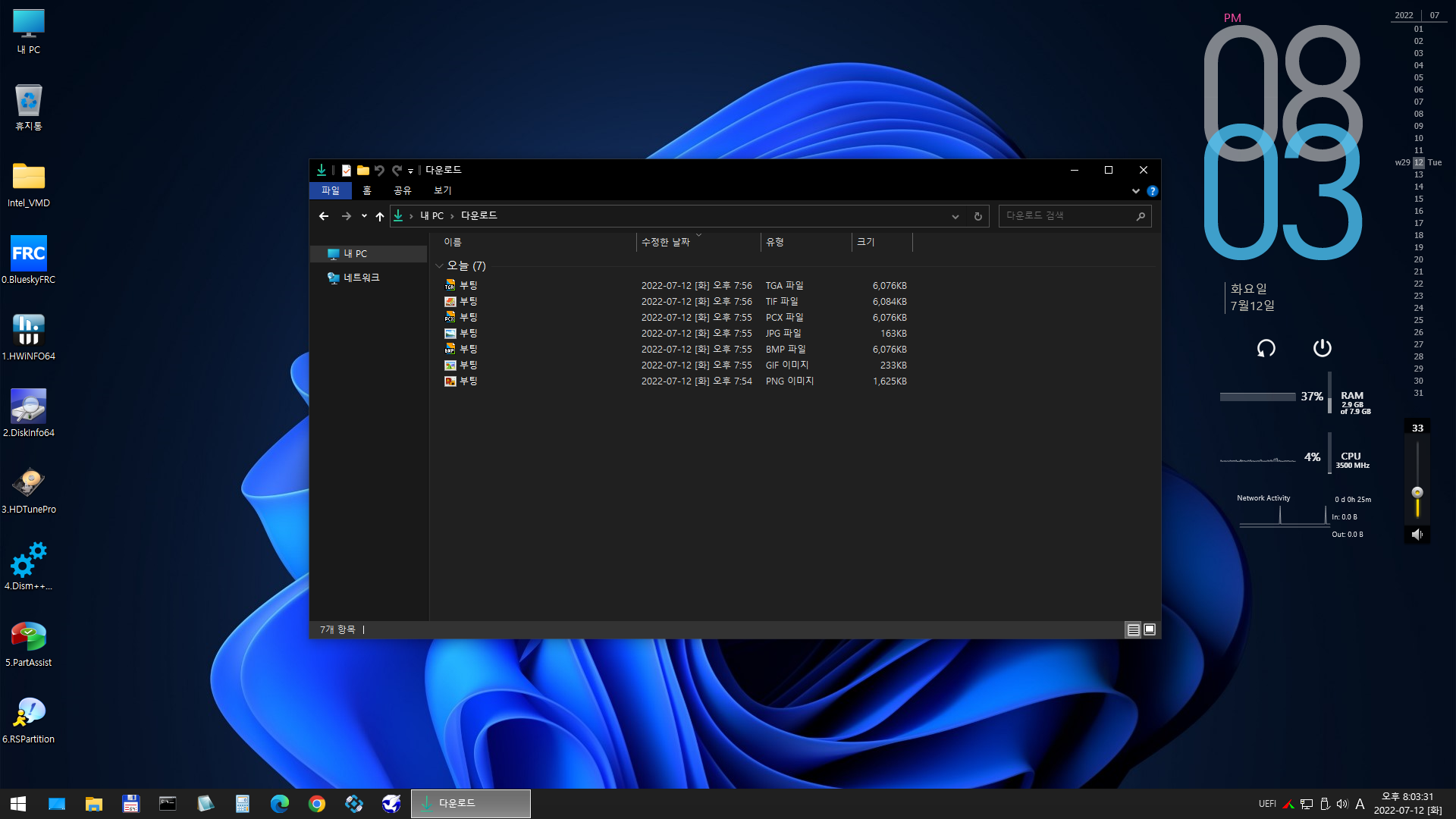Screen dimensions: 1456x819
Task: Open the Intel_VMD folder on desktop
Action: coord(29,184)
